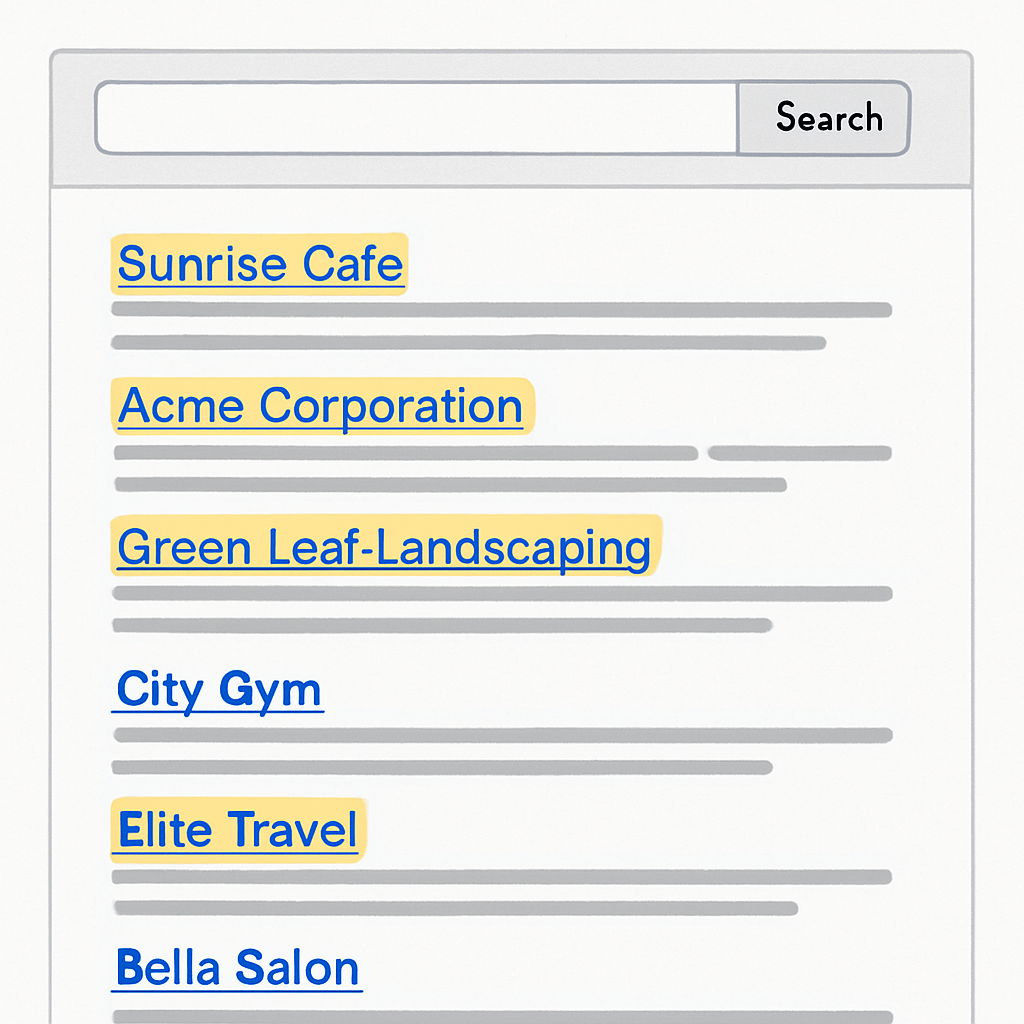
Task: Select the highlighted Acme Corporation text
Action: [x=319, y=405]
